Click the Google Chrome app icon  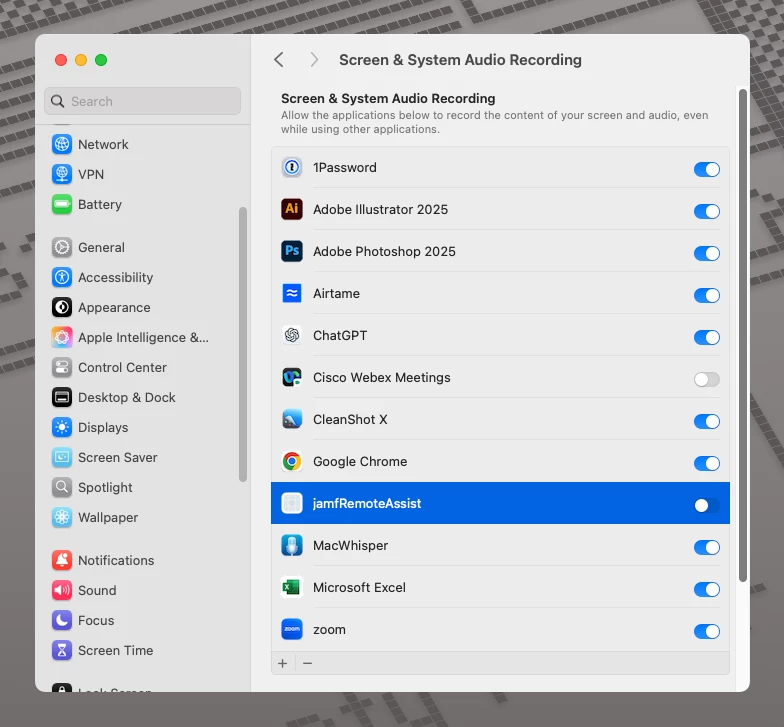[292, 462]
